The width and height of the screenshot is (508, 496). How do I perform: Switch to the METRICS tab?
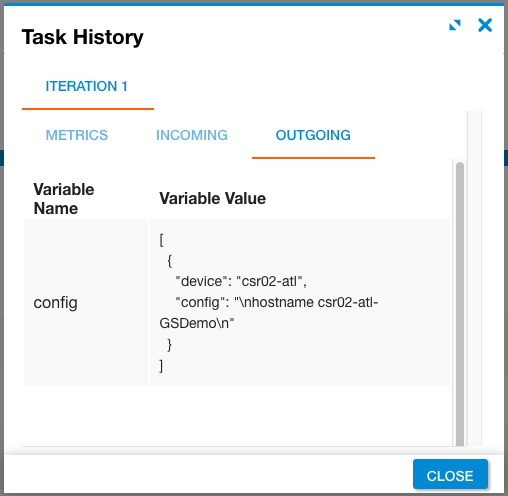tap(77, 135)
